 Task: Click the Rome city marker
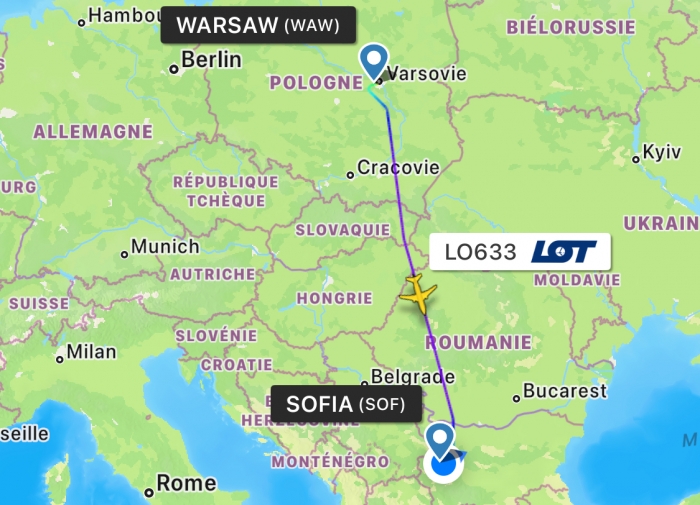point(149,493)
